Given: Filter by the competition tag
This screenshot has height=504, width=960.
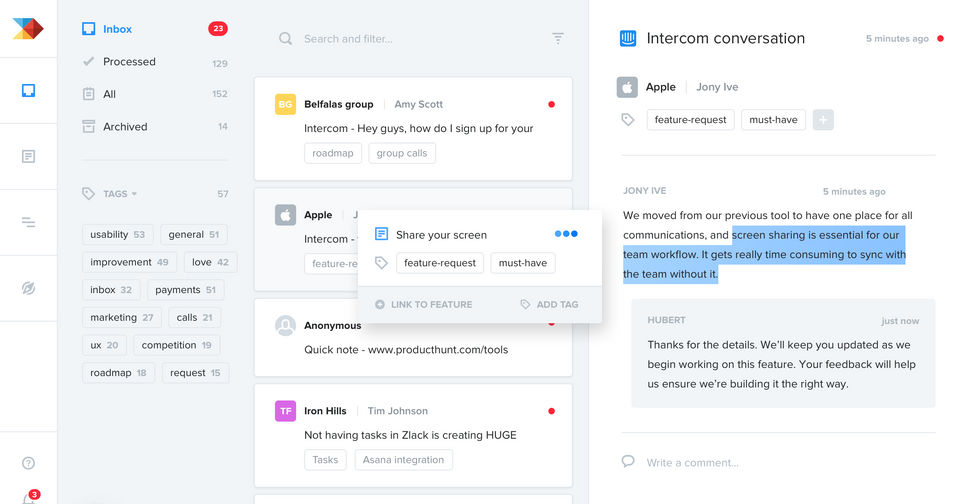Looking at the screenshot, I should click(176, 345).
